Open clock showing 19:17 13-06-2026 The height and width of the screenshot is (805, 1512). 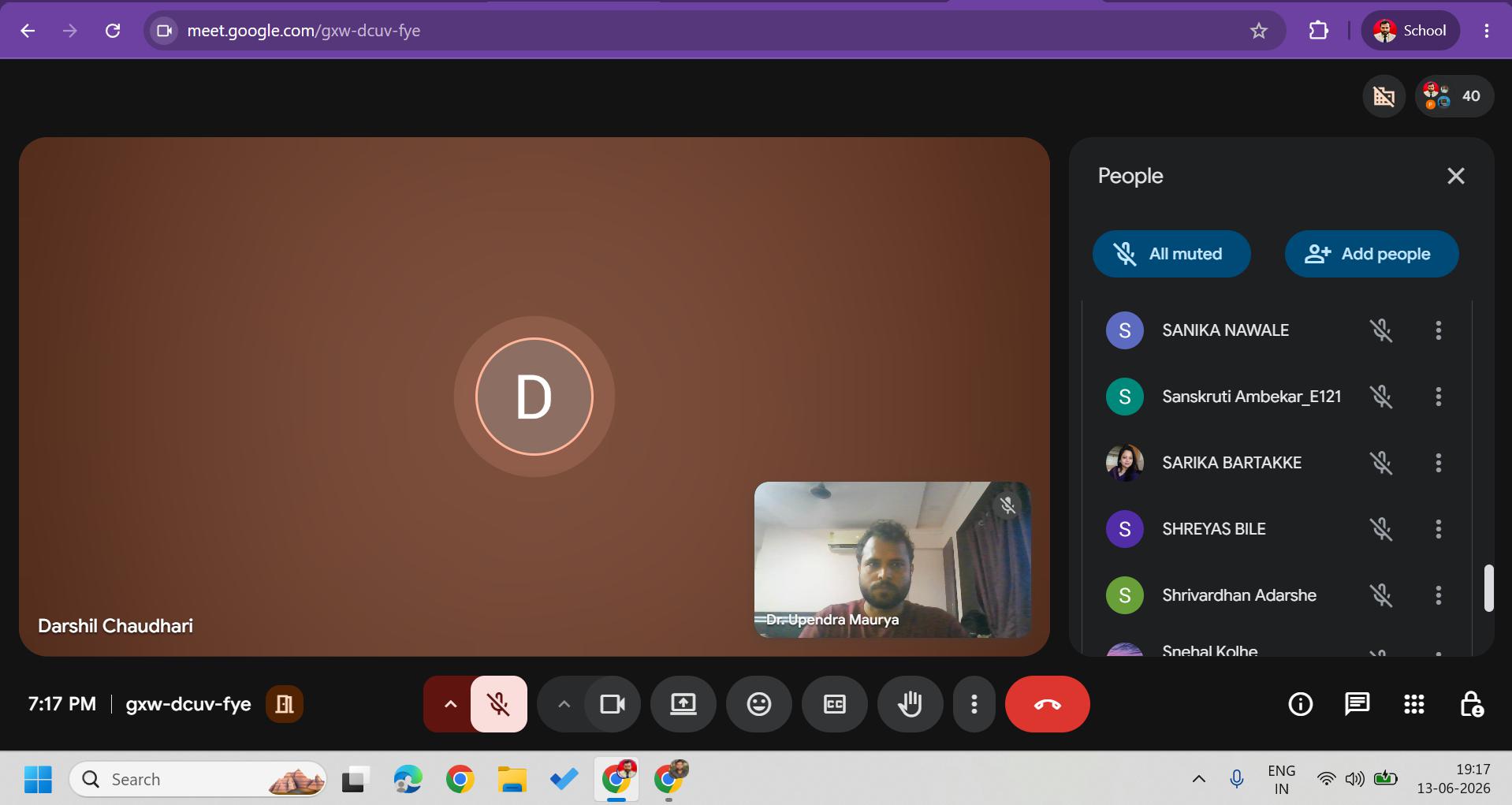[1454, 780]
